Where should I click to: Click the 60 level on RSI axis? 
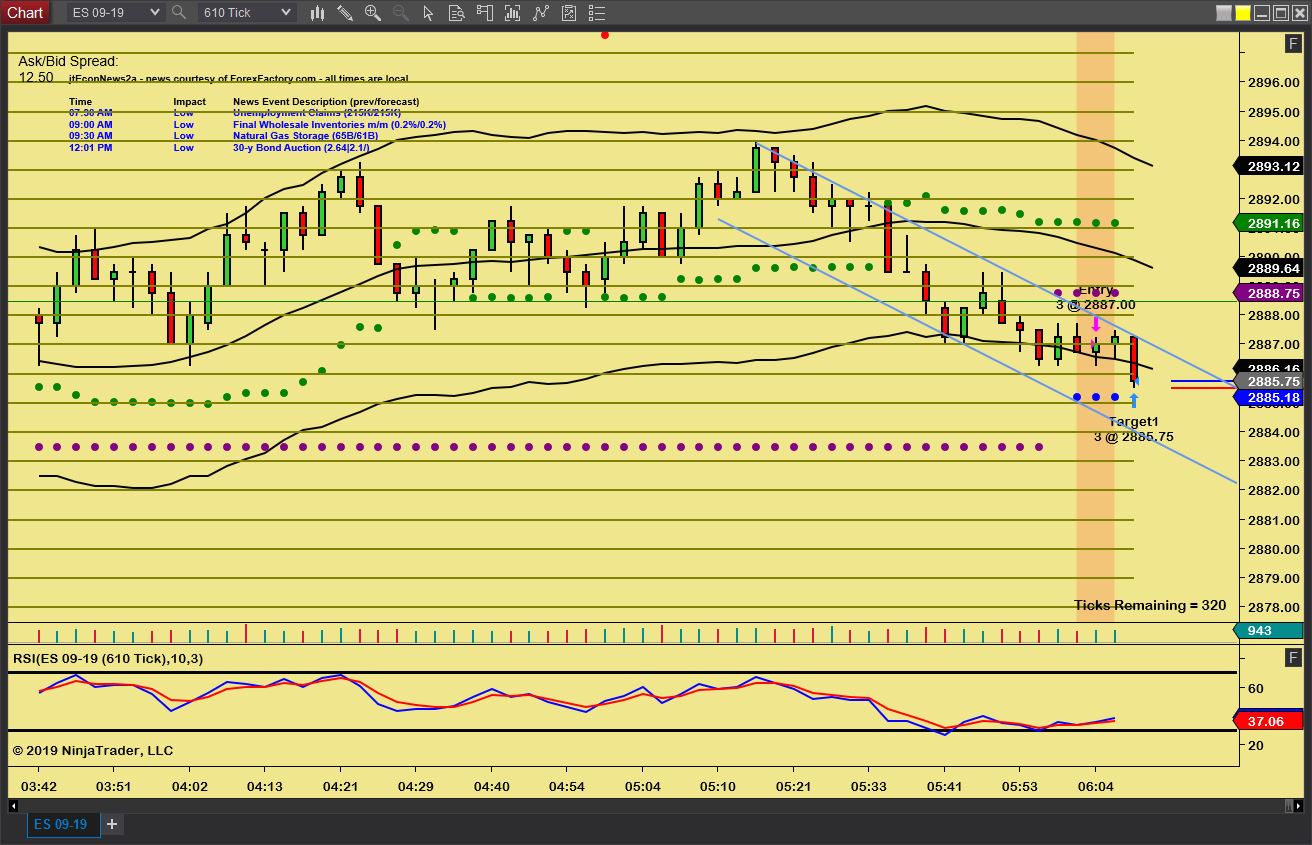click(1254, 688)
